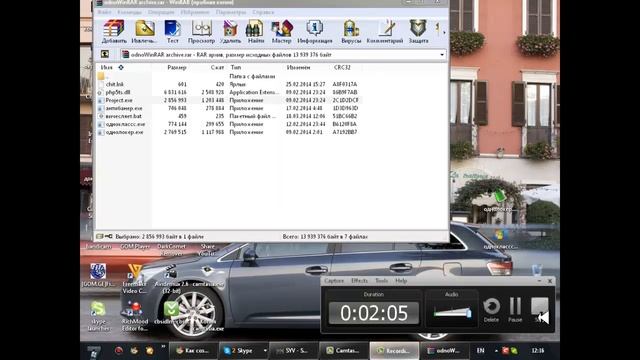Viewport: 640px width, 360px height.
Task: Sort files by Изменён column header
Action: click(298, 67)
